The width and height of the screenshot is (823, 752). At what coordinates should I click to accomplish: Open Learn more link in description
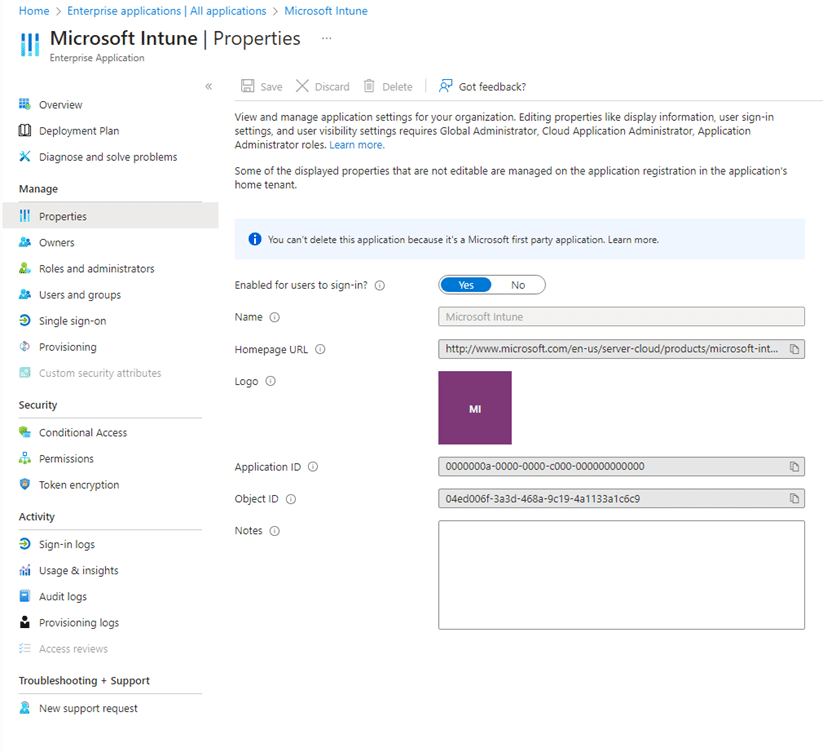[357, 145]
